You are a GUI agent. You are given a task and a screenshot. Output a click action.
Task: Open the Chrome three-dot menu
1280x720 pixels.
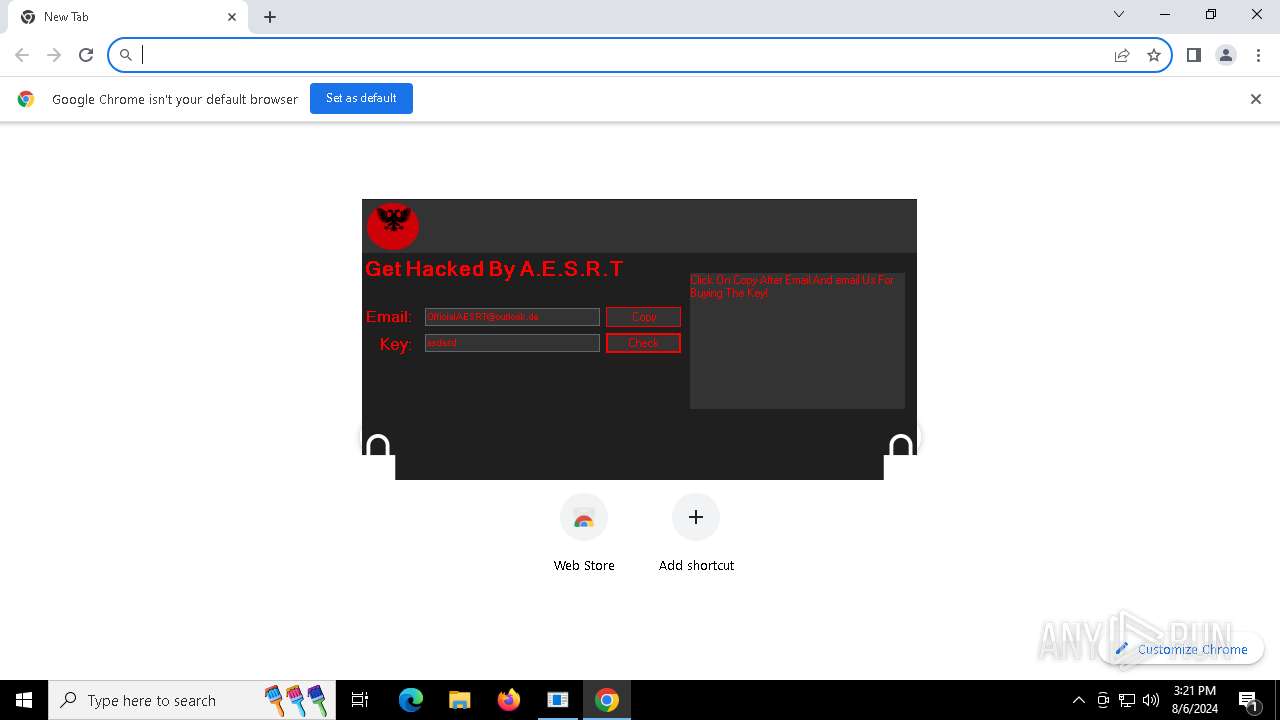[x=1258, y=55]
